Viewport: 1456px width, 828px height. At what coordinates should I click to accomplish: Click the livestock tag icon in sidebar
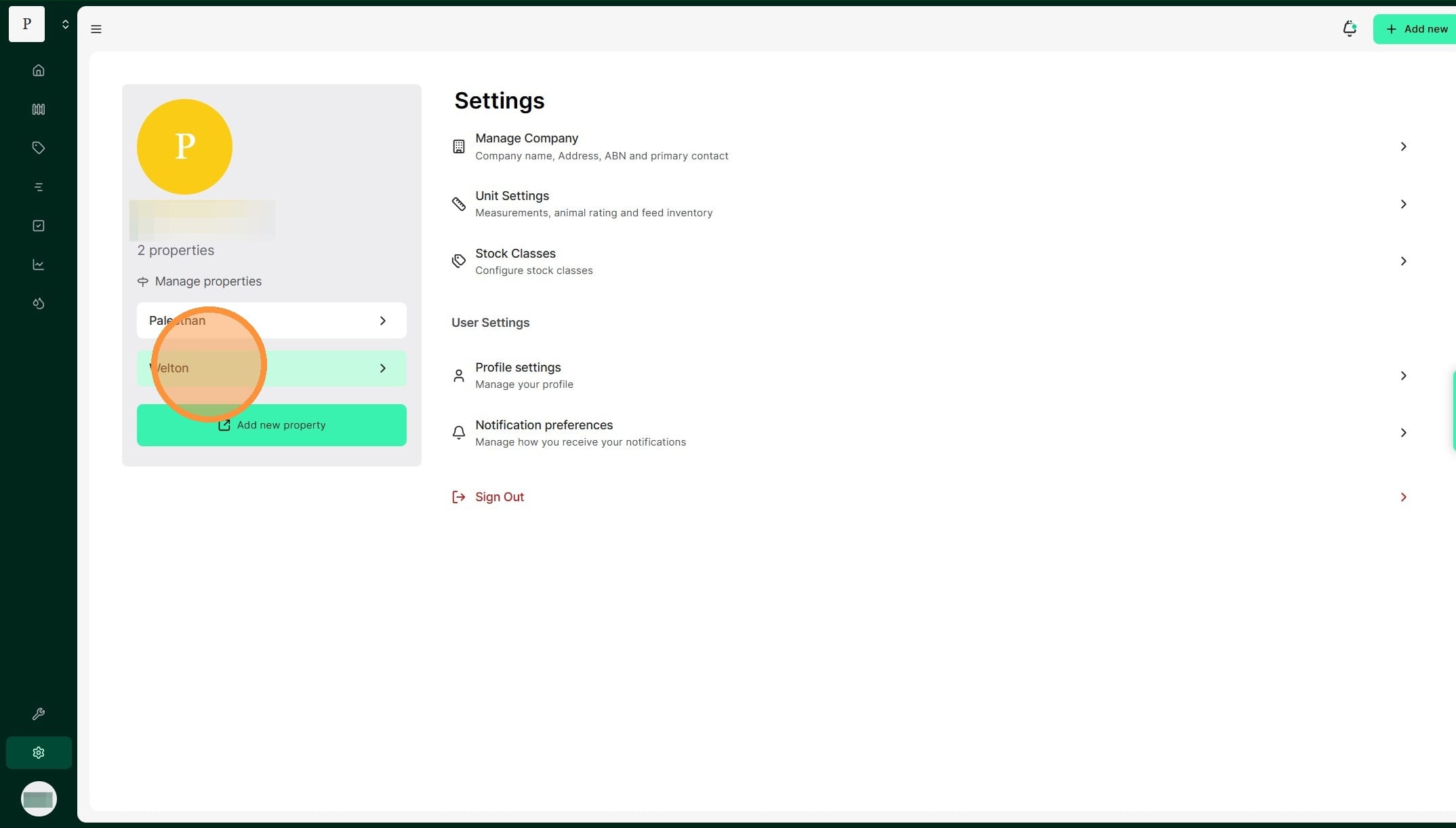39,148
